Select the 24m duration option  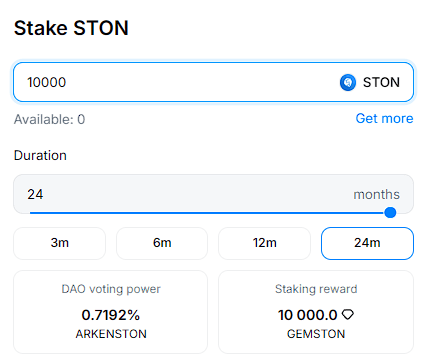click(x=367, y=243)
